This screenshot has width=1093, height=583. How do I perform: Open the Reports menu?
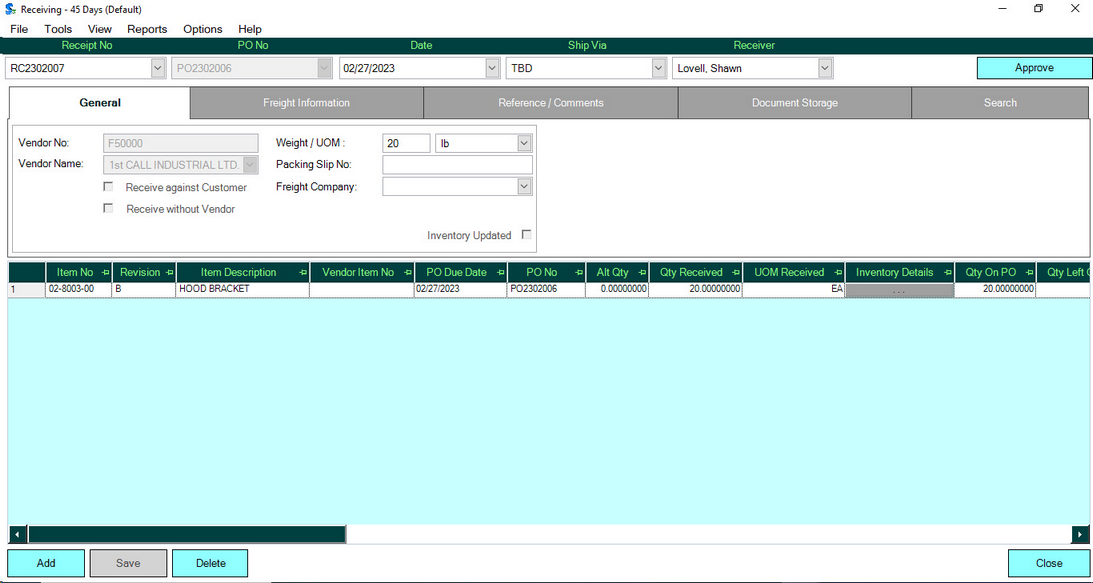147,29
